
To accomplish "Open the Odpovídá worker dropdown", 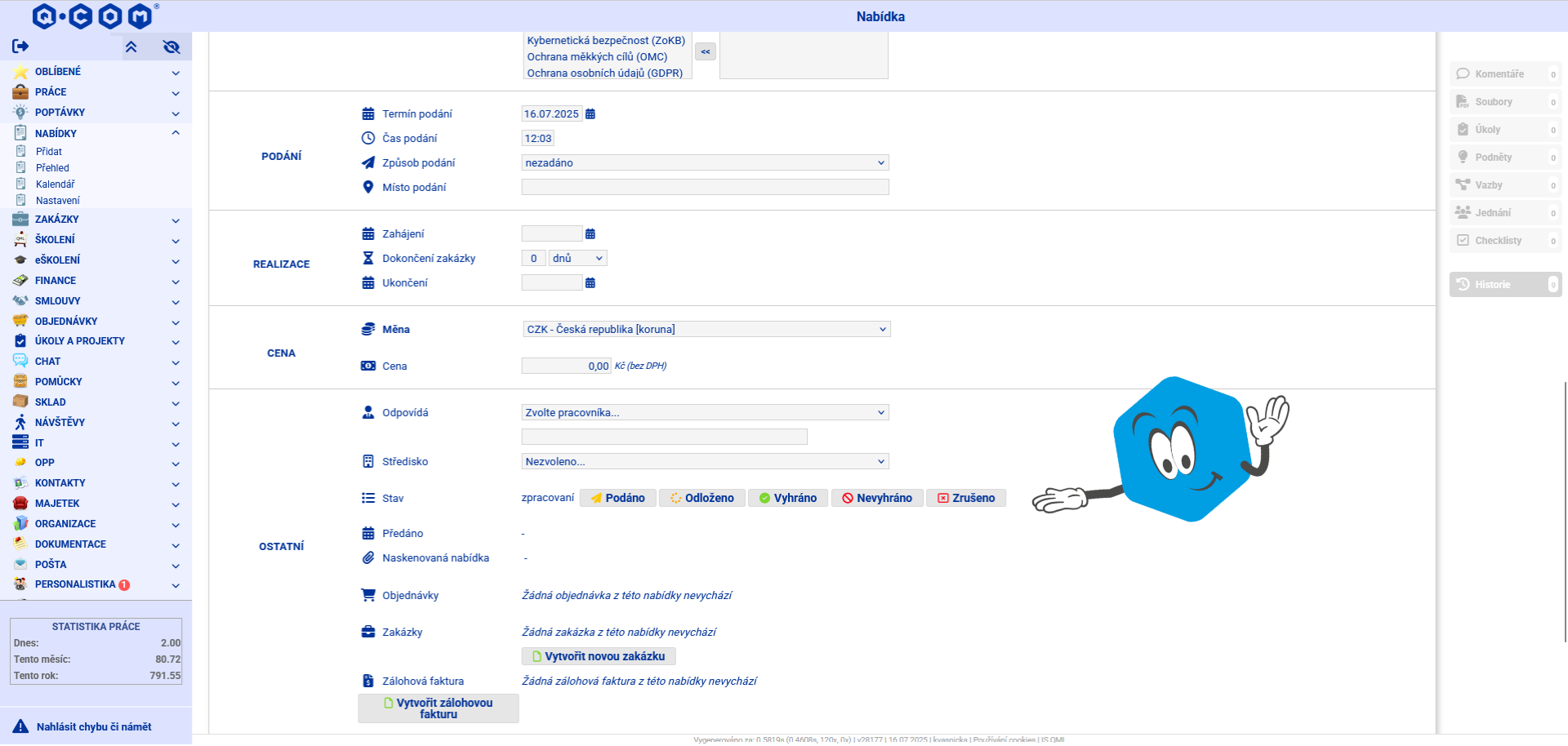I will pos(705,413).
